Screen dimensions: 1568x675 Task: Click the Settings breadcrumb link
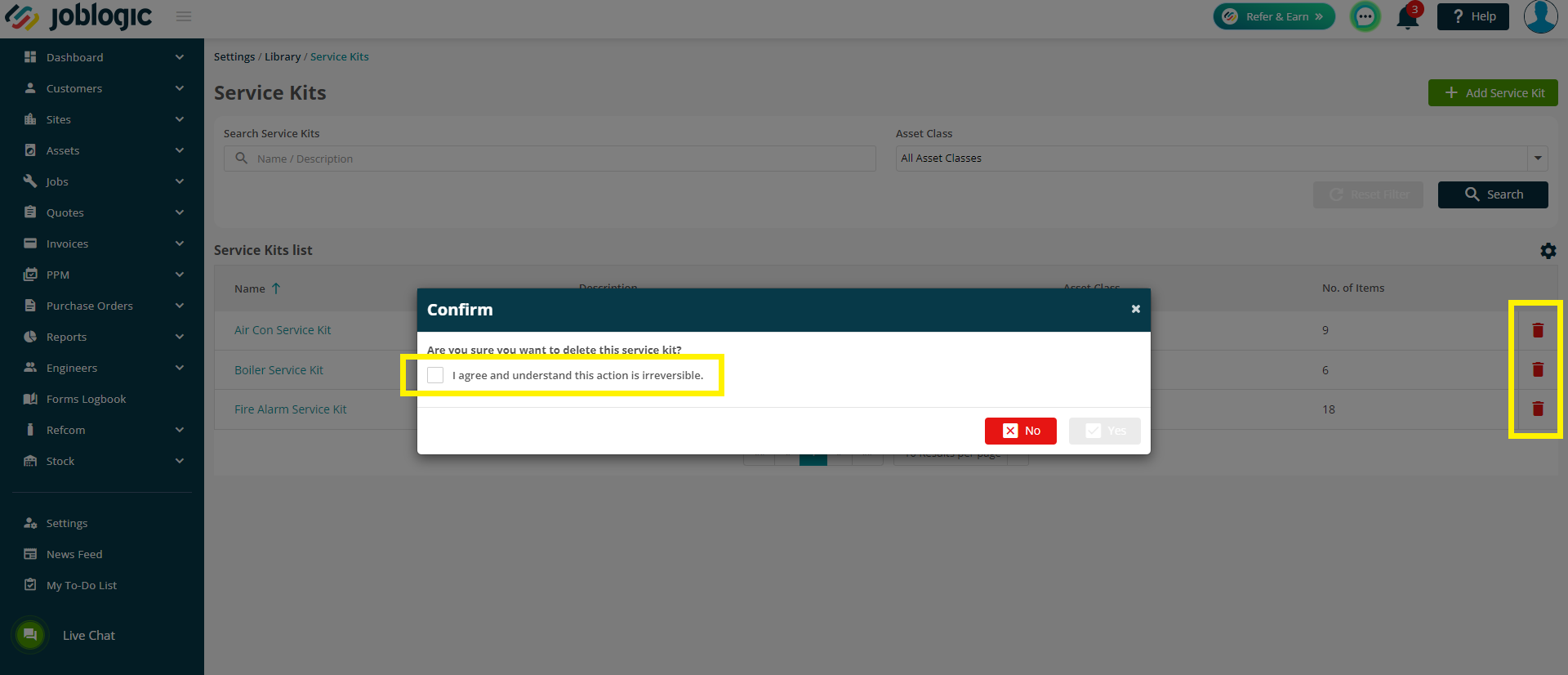point(234,56)
